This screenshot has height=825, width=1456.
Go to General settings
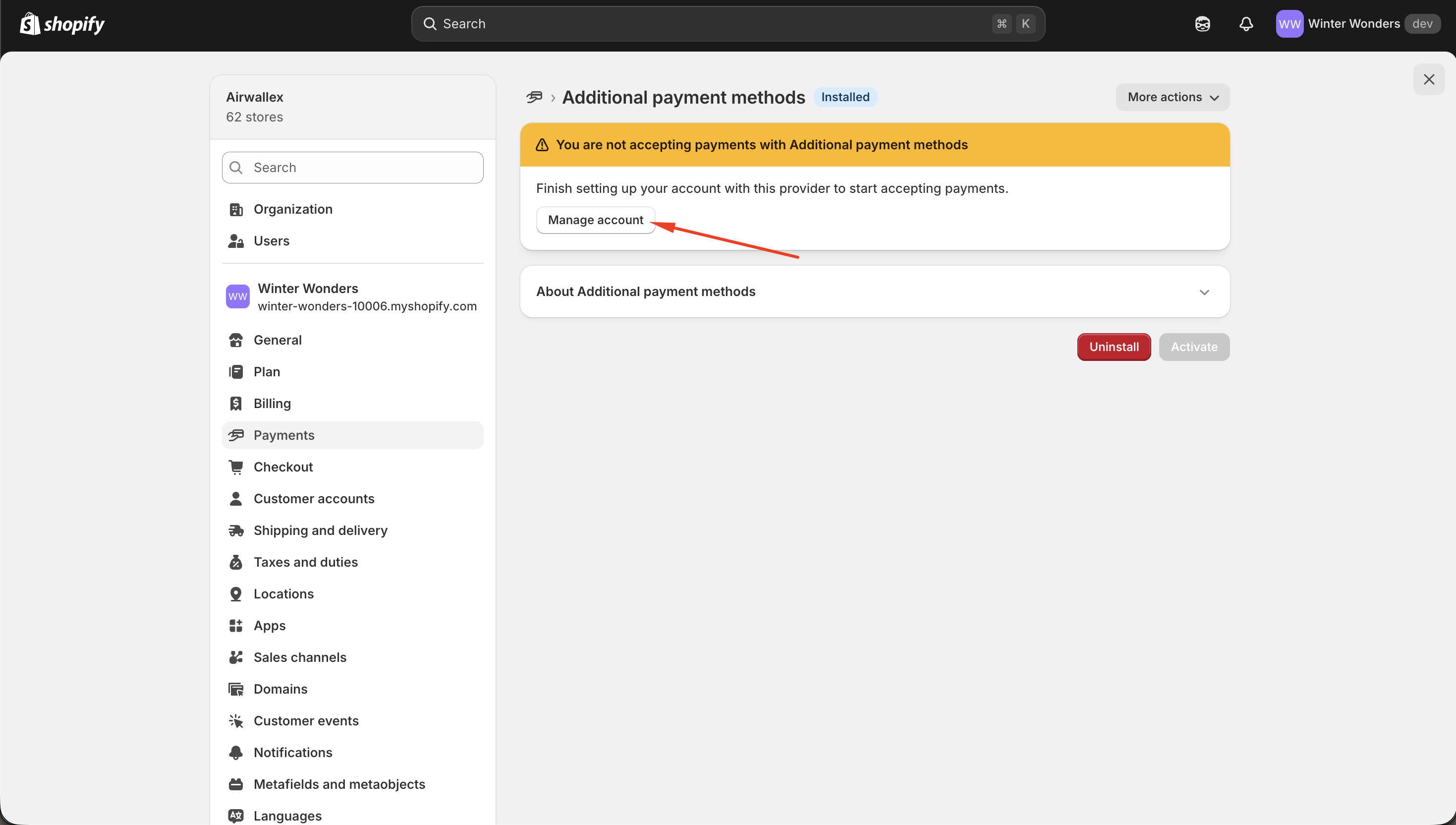pyautogui.click(x=353, y=341)
